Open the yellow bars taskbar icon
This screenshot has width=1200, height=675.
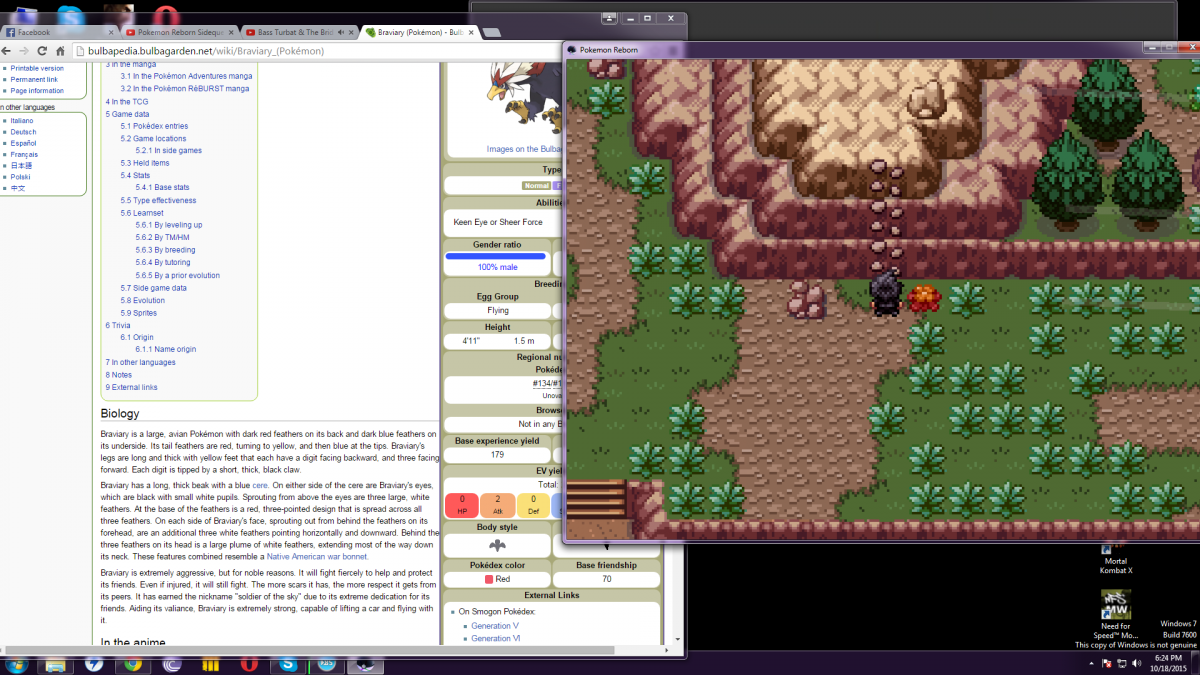211,664
